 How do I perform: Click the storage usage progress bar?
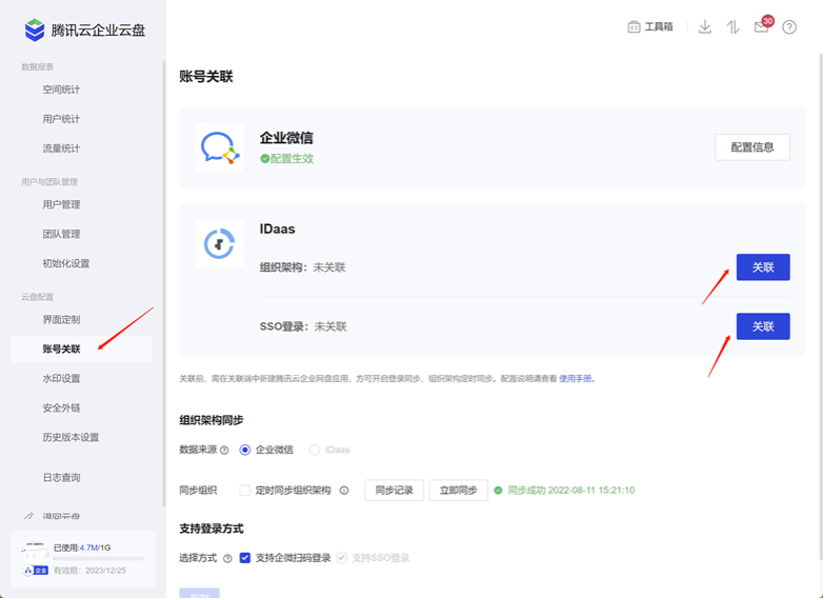click(x=99, y=558)
